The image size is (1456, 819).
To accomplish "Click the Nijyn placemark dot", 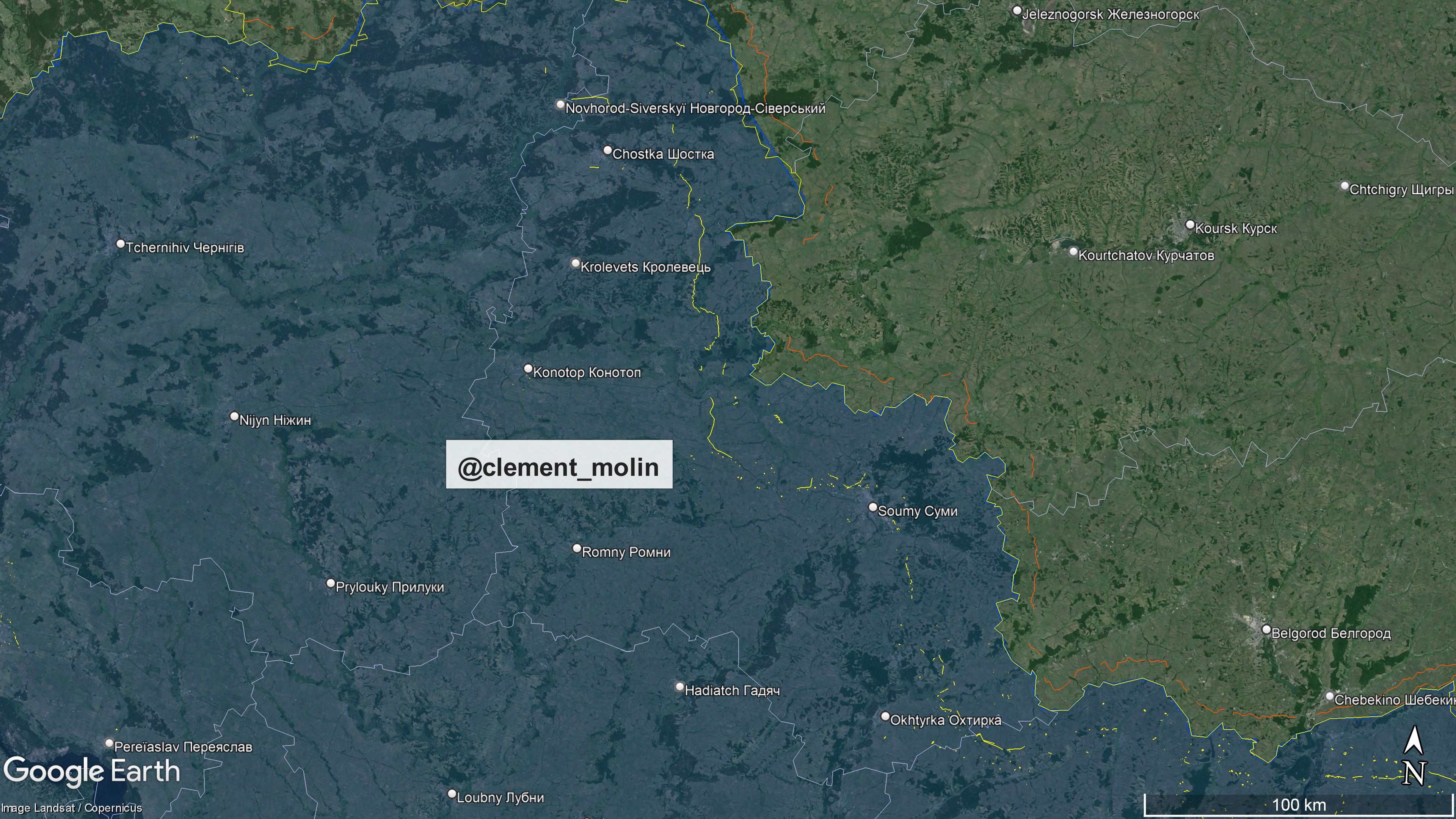I will click(235, 417).
